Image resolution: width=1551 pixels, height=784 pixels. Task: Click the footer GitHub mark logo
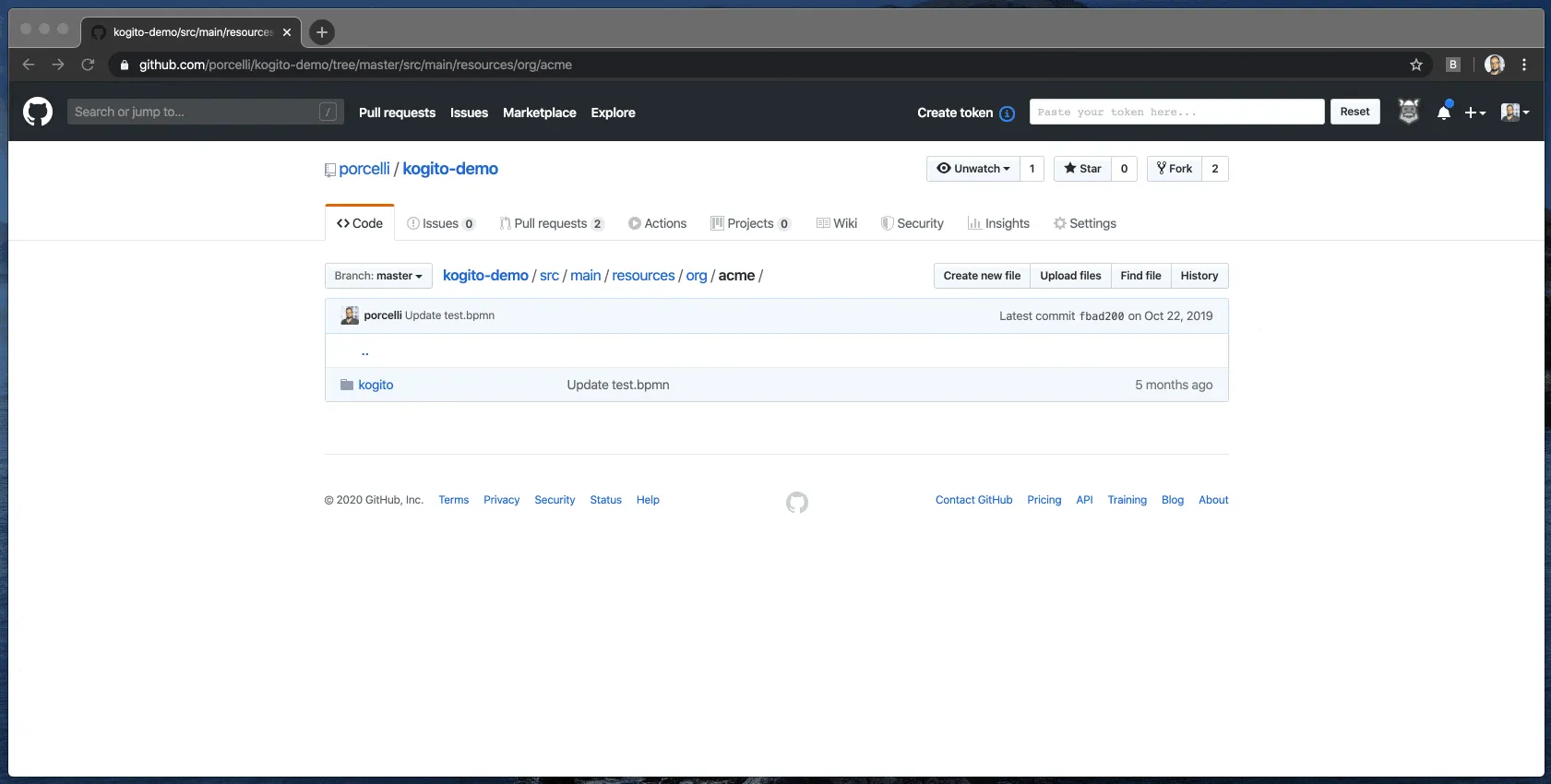click(797, 503)
